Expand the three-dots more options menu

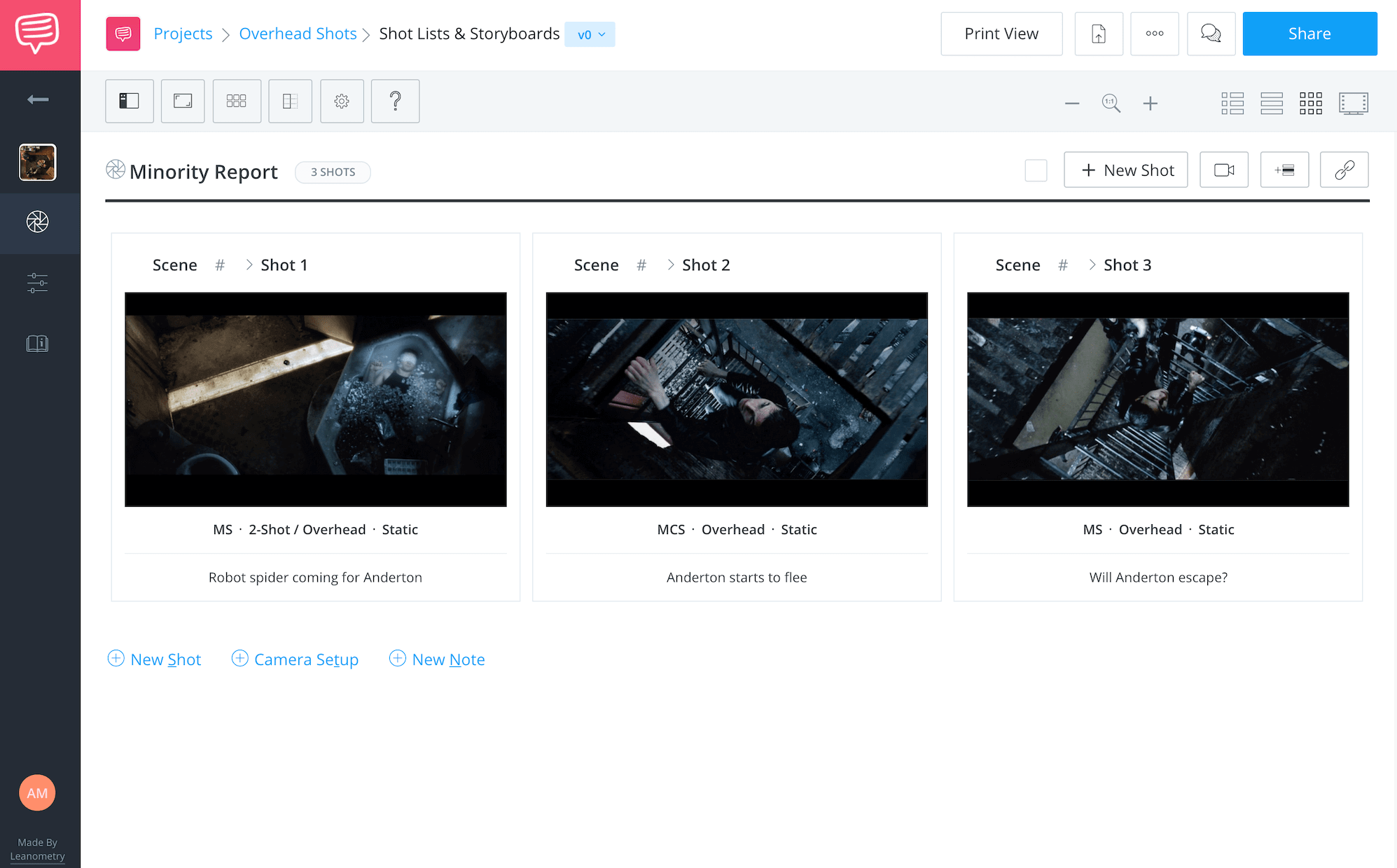tap(1154, 33)
